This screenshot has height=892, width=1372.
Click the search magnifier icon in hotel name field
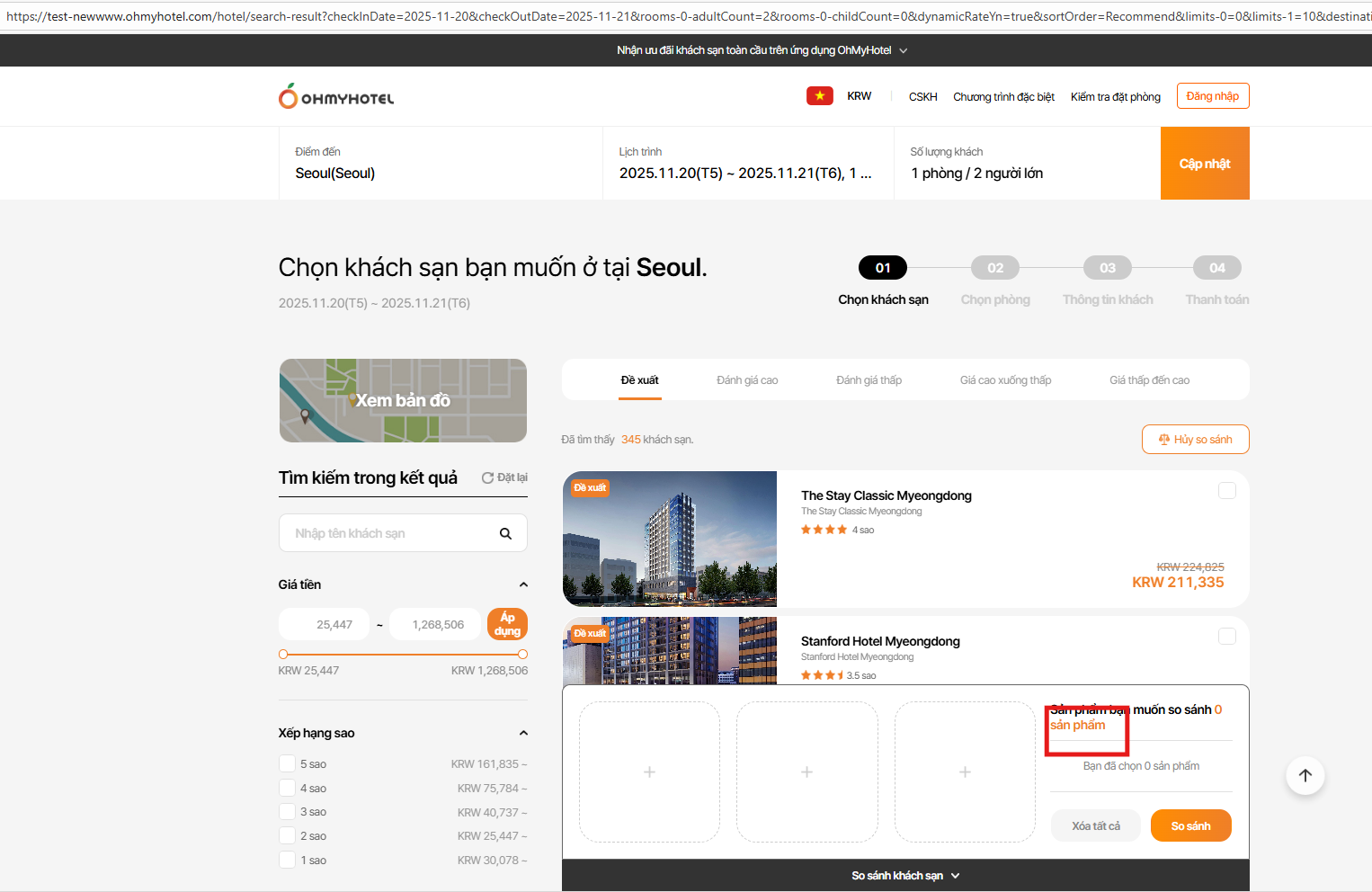pyautogui.click(x=505, y=534)
